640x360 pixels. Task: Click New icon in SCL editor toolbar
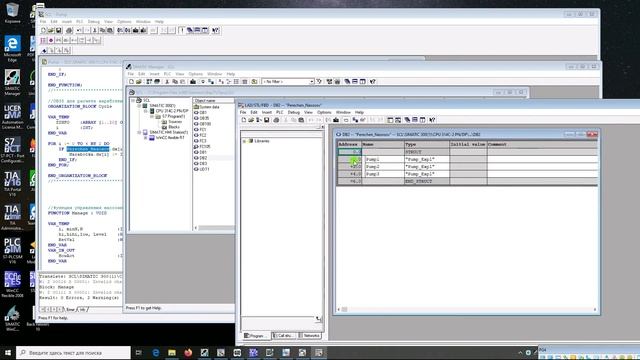point(43,31)
